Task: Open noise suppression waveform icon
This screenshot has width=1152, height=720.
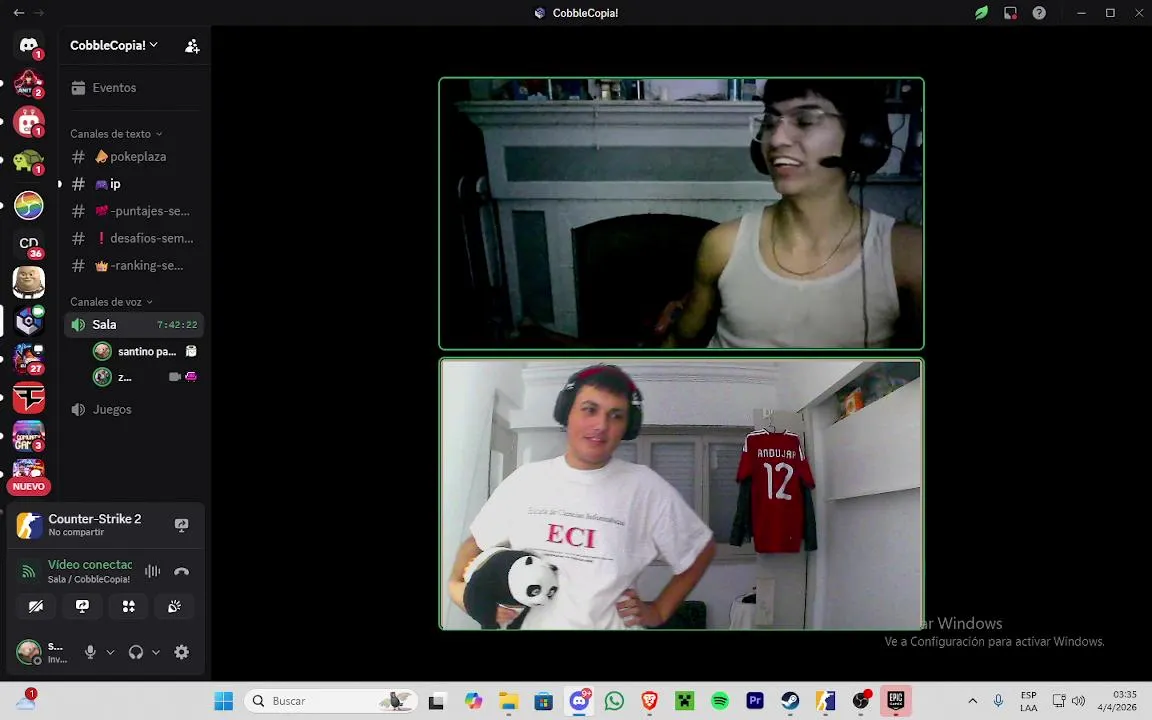Action: 153,571
